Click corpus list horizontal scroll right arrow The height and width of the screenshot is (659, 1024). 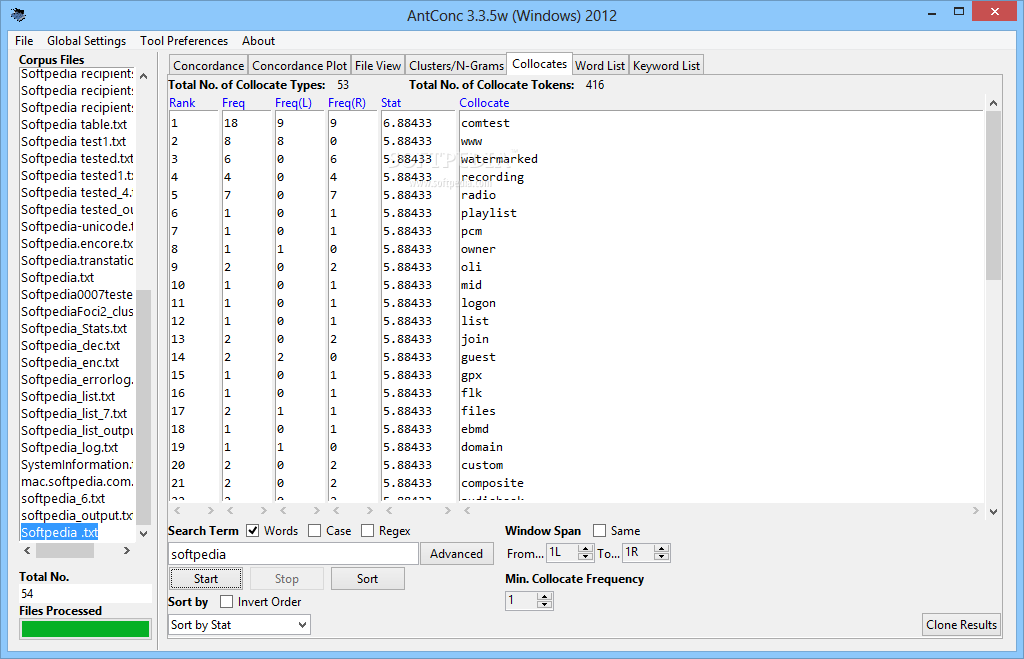pyautogui.click(x=127, y=551)
